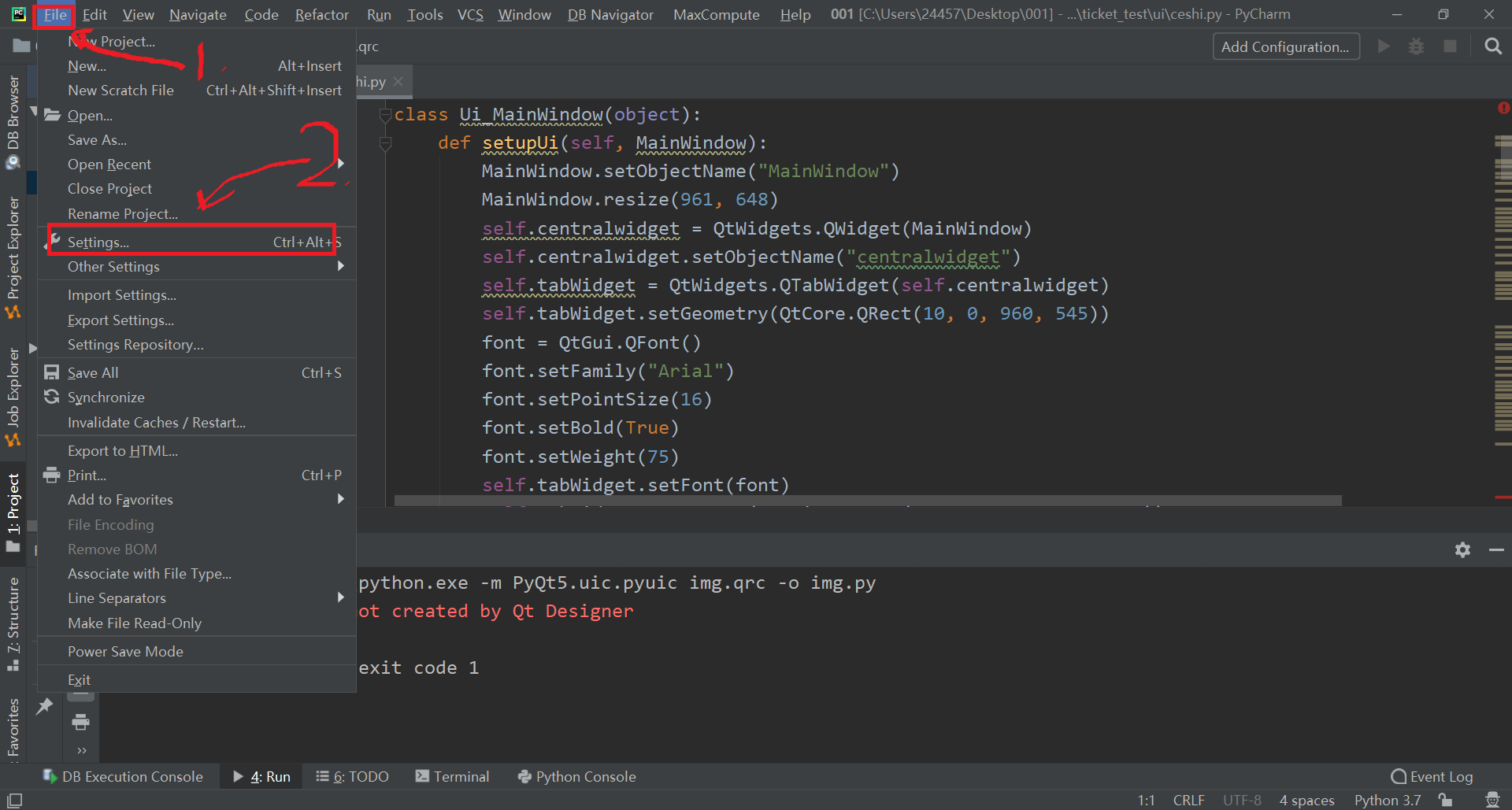Viewport: 1512px width, 810px height.
Task: Toggle Power Save Mode
Action: tap(197, 652)
